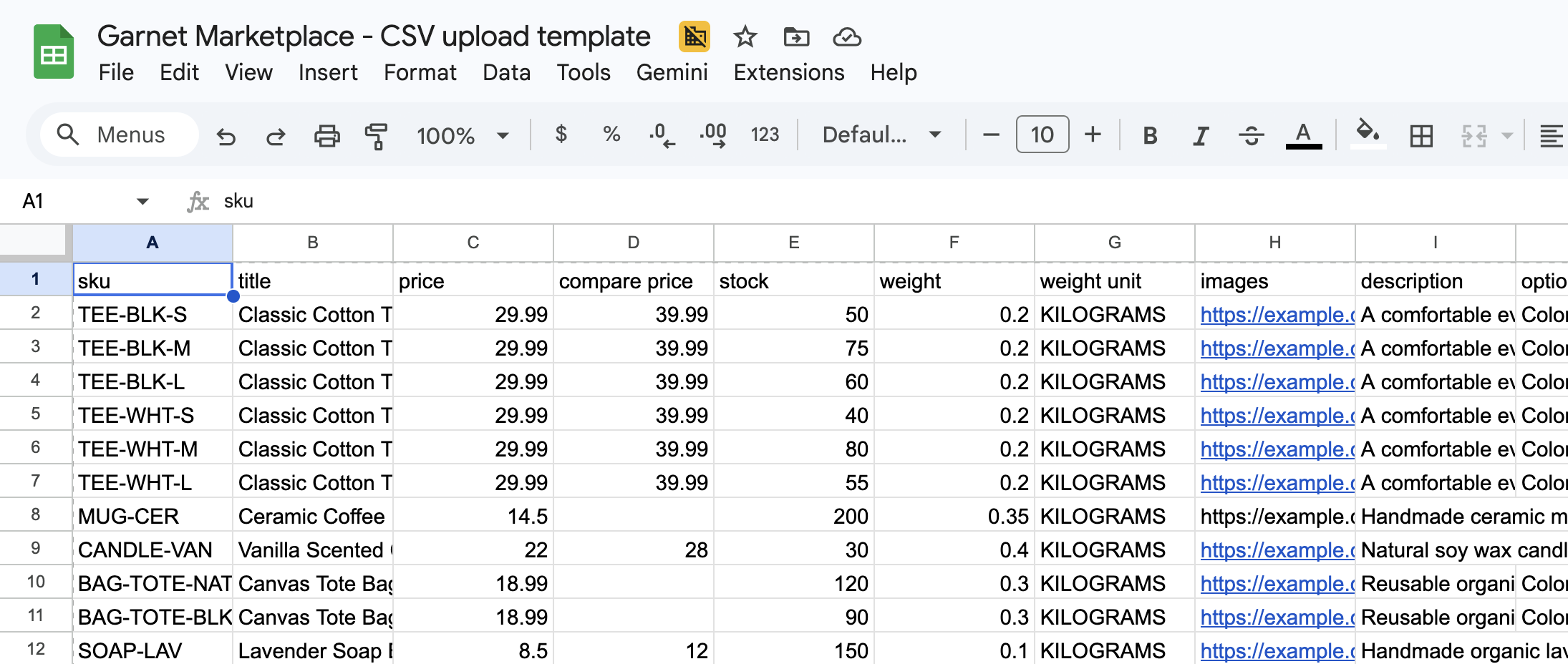Click the font size input field
The image size is (1568, 664).
pos(1042,135)
